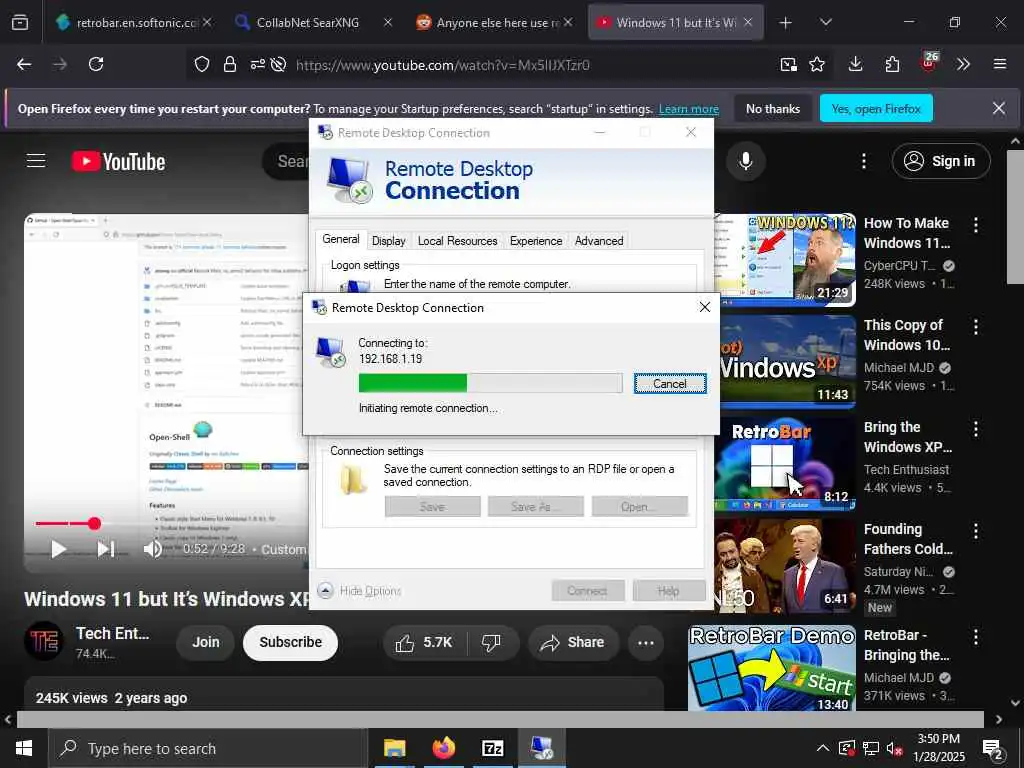Select the Experience tab
Screen dimensions: 1024x768
point(536,240)
